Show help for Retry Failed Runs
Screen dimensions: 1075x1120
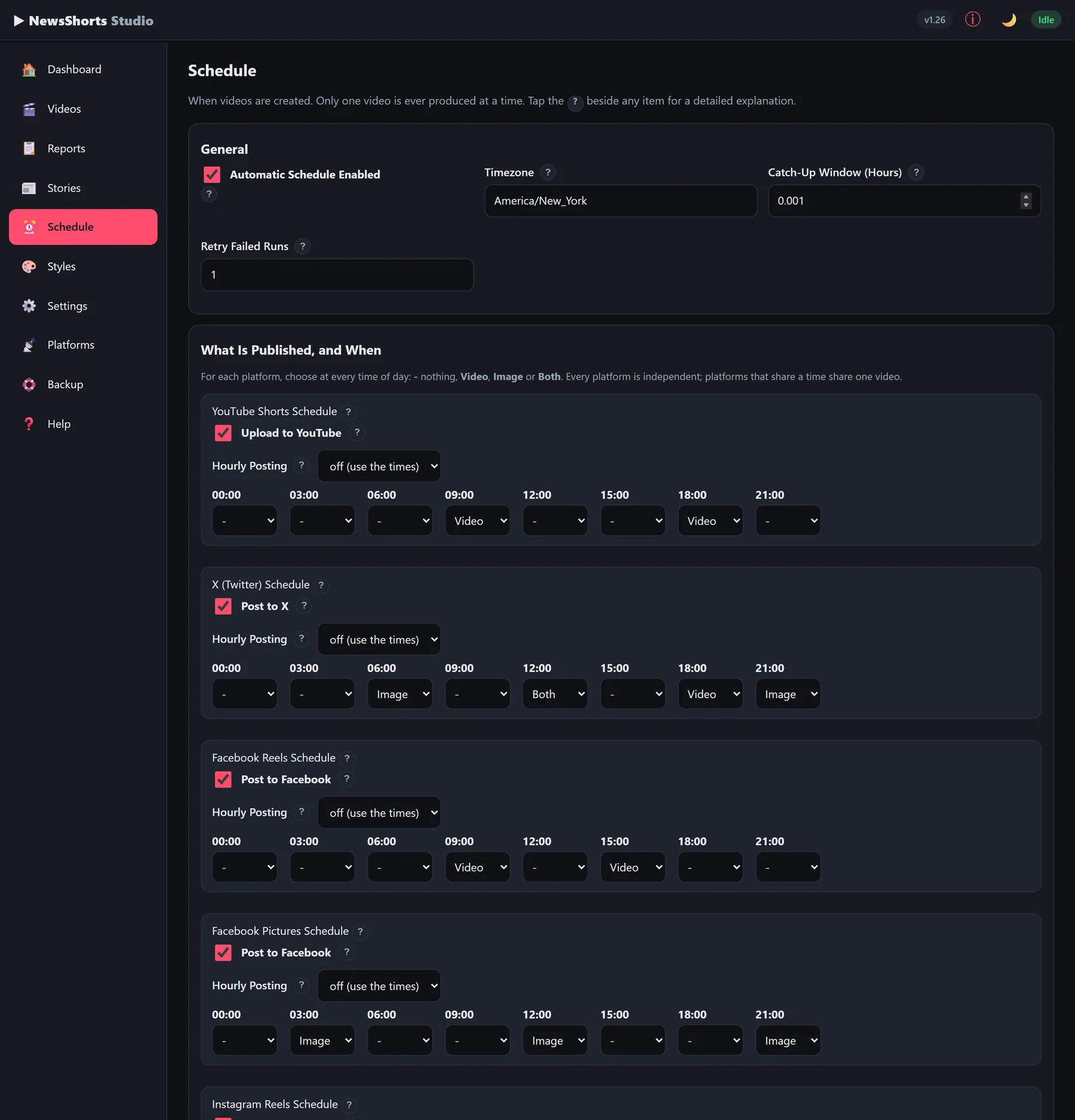coord(302,246)
